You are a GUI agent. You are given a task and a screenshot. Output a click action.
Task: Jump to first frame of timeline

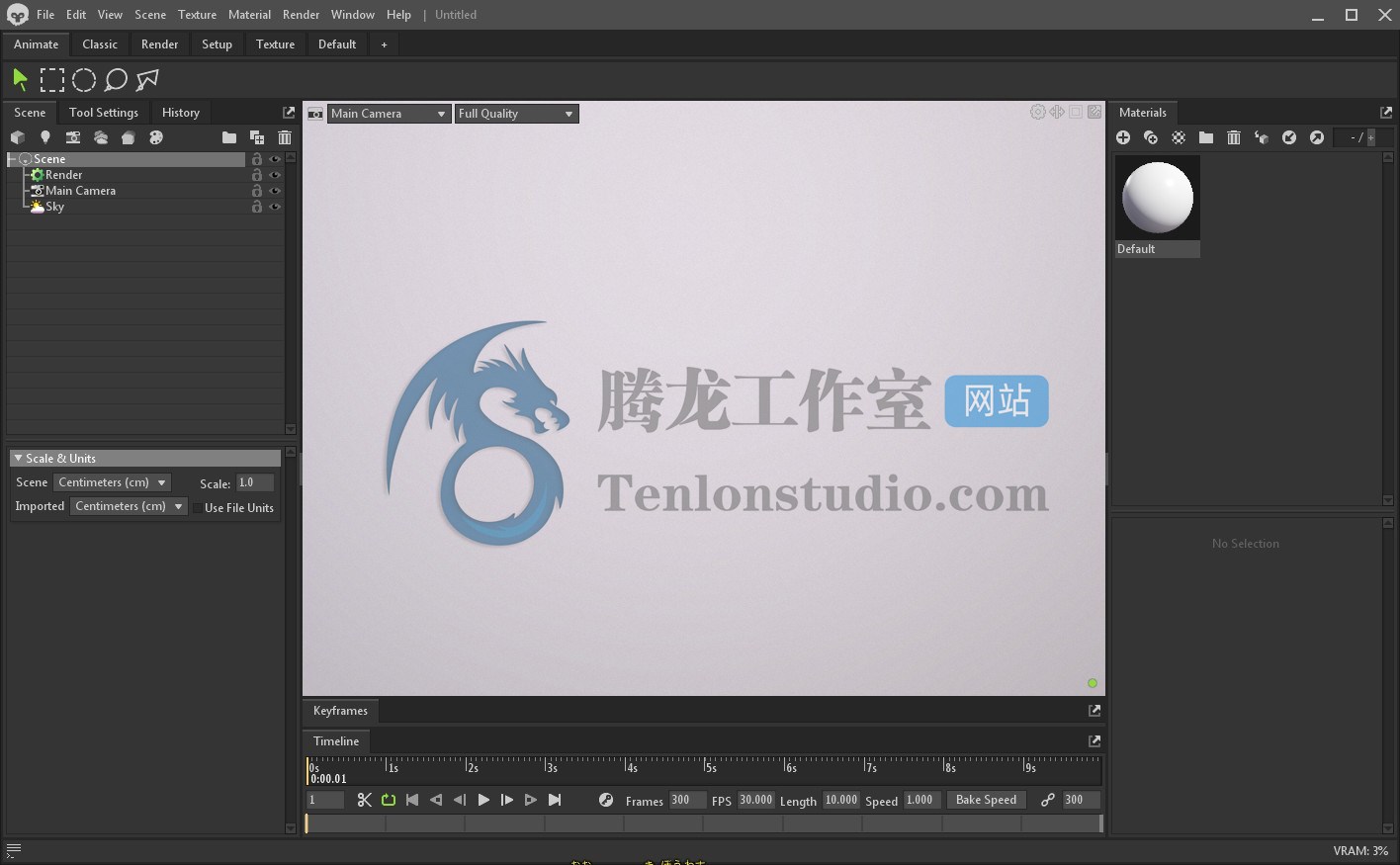(x=412, y=800)
